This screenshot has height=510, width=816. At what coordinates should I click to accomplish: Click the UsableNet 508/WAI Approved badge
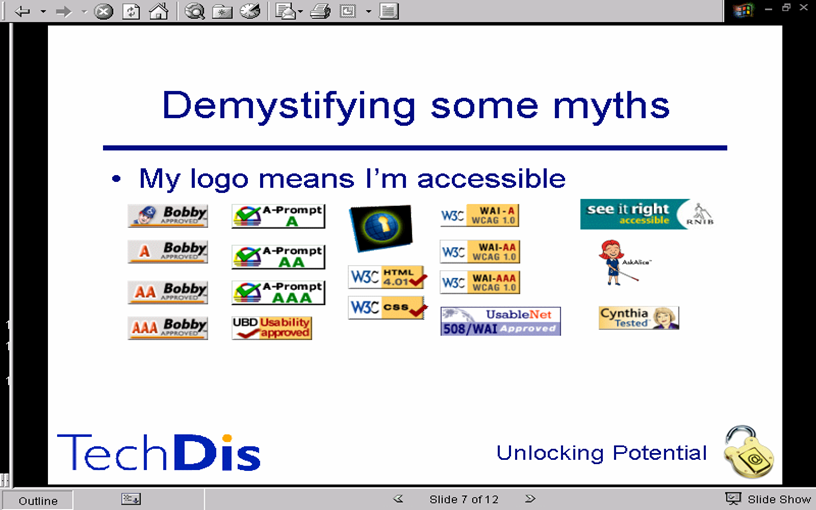(x=501, y=321)
